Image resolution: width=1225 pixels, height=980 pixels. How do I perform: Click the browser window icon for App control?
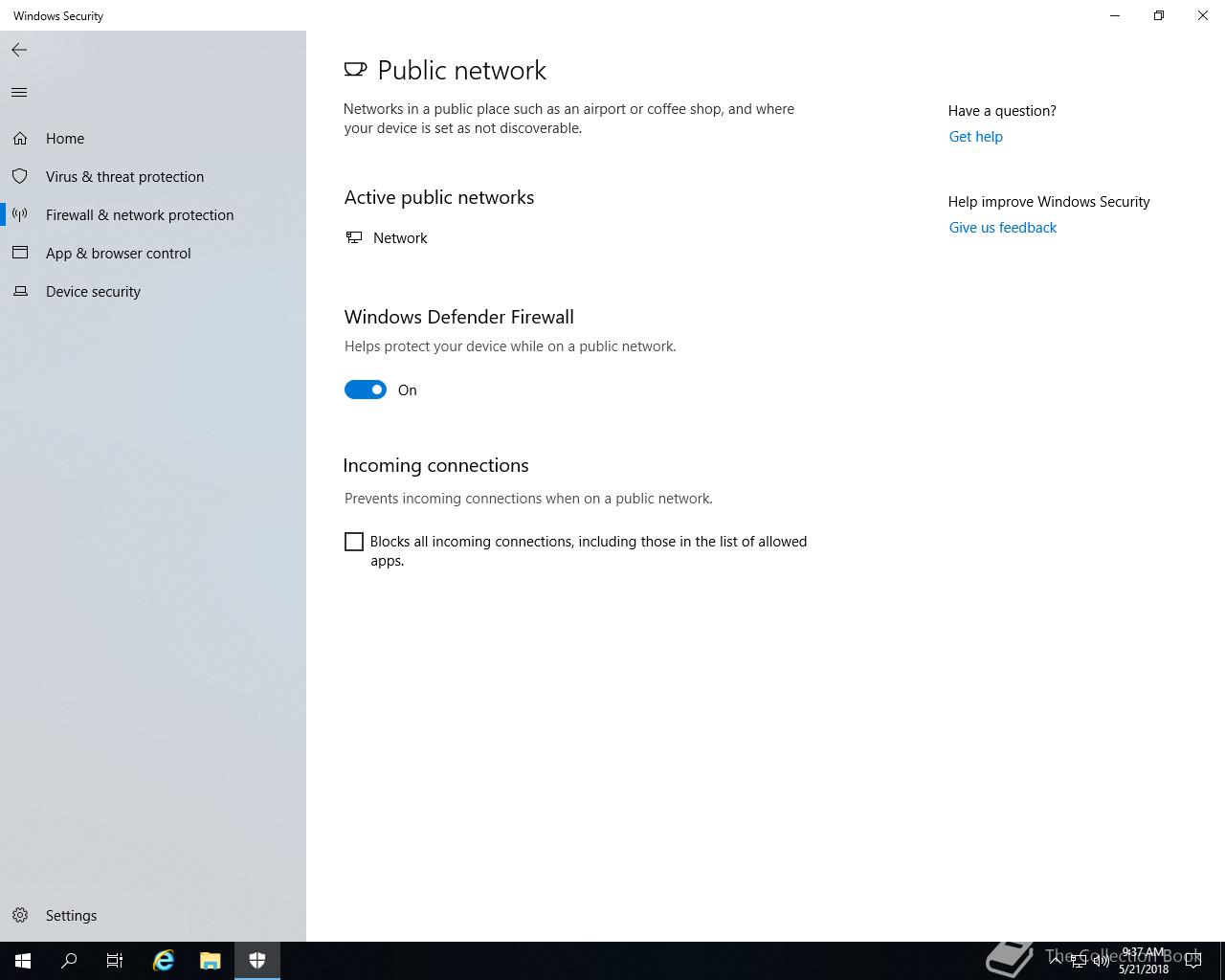pyautogui.click(x=20, y=254)
